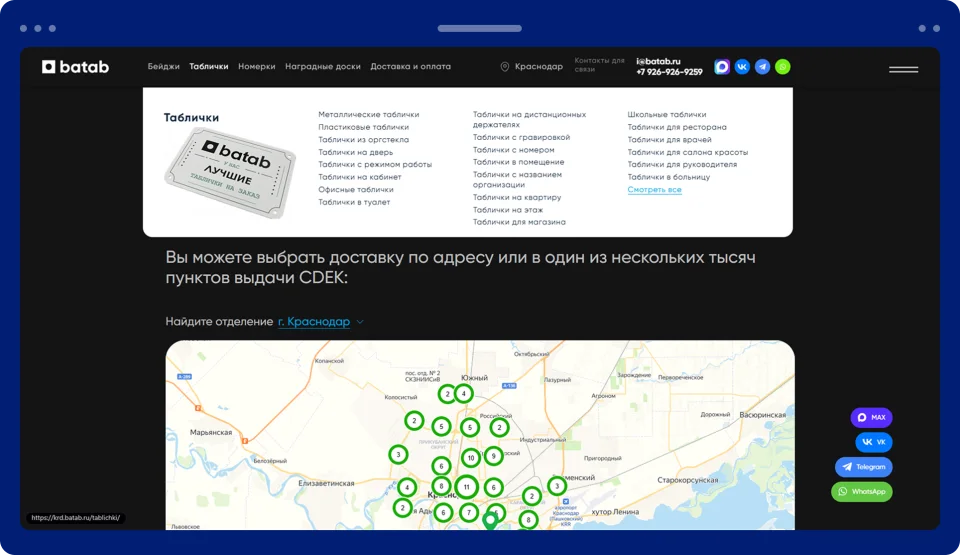Open the Наградные доски menu item
The height and width of the screenshot is (555, 960).
pyautogui.click(x=323, y=66)
